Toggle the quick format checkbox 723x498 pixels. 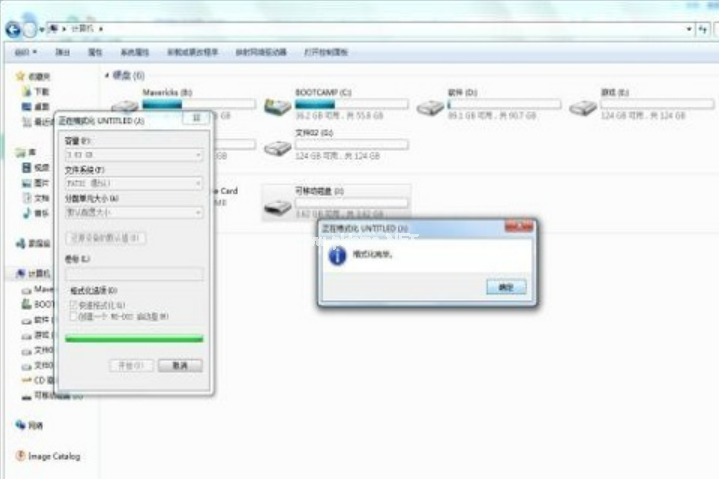(71, 304)
